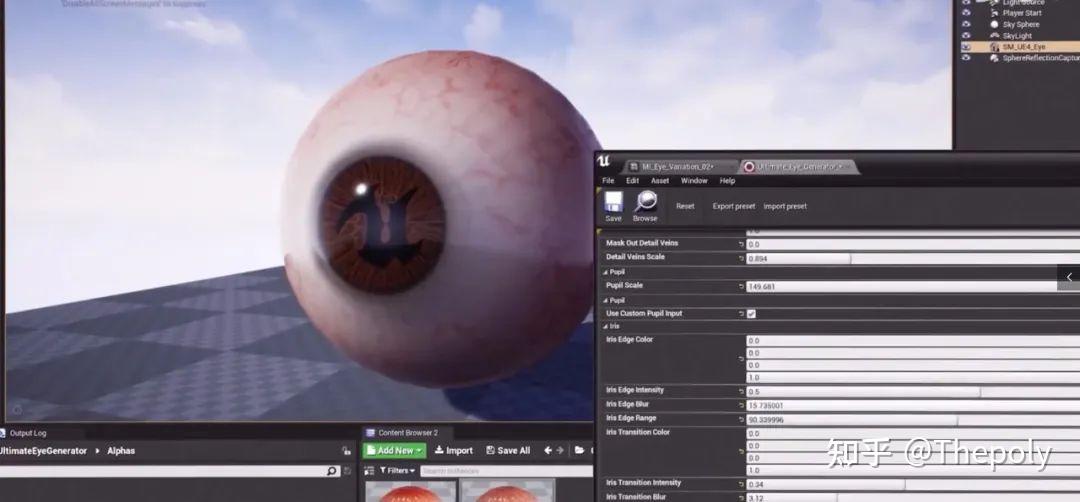Toggle the sources panel icon beside Filters
1080x502 pixels.
[x=367, y=471]
